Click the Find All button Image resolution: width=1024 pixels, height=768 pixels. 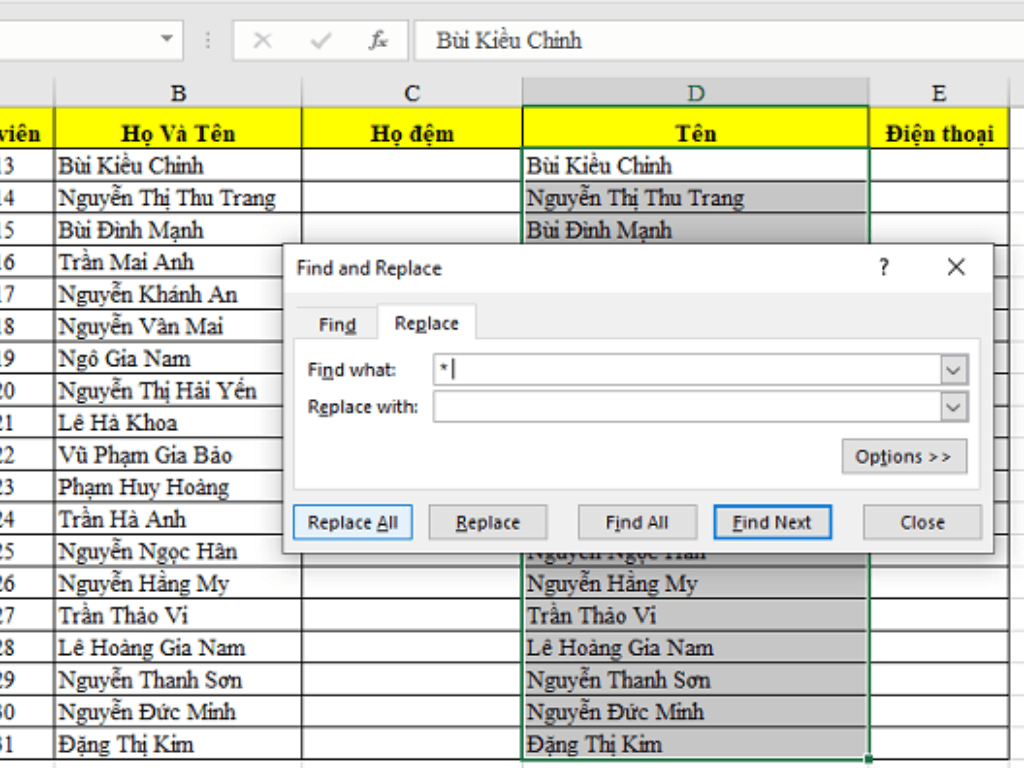pyautogui.click(x=637, y=522)
